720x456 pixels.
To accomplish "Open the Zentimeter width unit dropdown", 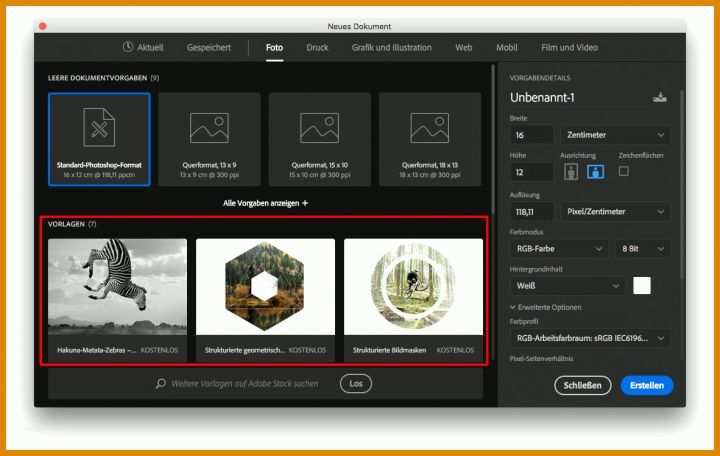I will point(614,135).
